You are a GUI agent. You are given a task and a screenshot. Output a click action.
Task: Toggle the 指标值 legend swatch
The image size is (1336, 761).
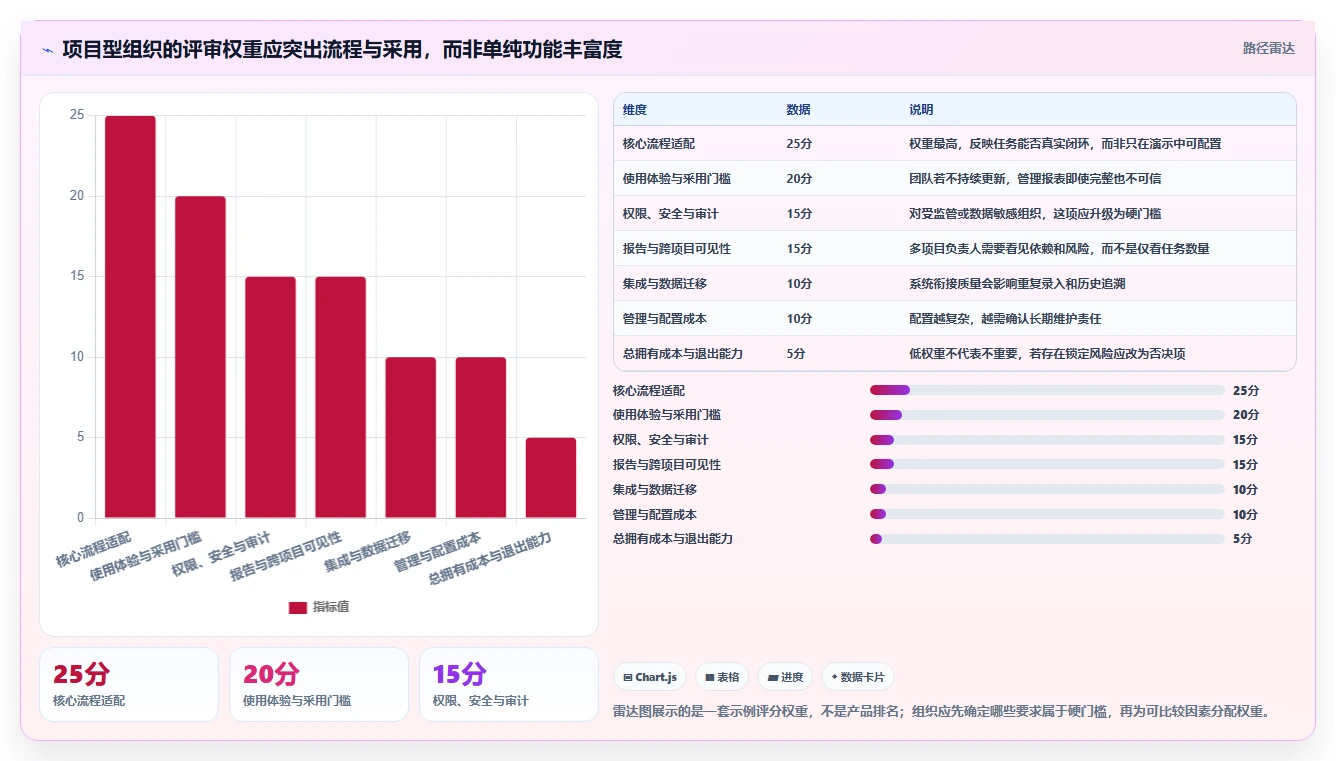coord(298,607)
